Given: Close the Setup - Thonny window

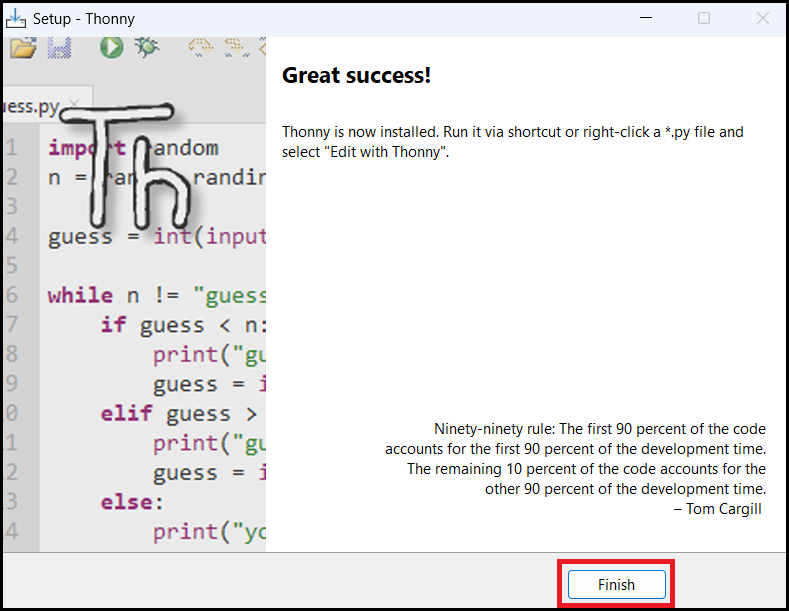Looking at the screenshot, I should pyautogui.click(x=762, y=19).
